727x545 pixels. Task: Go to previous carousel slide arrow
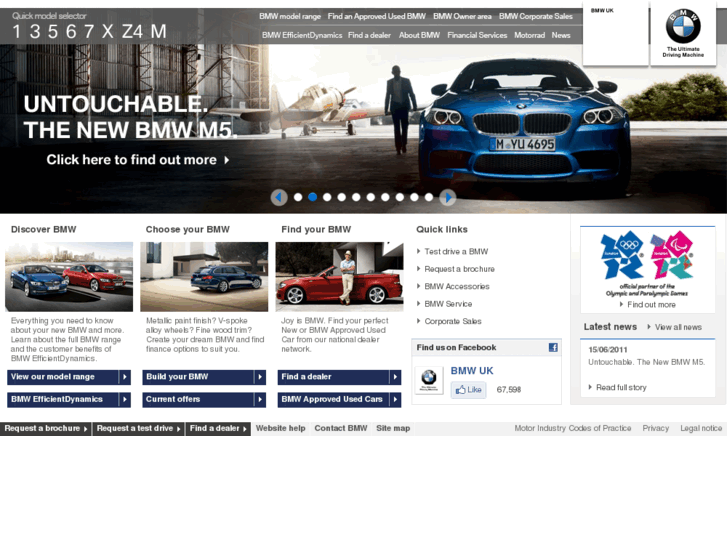pos(279,197)
